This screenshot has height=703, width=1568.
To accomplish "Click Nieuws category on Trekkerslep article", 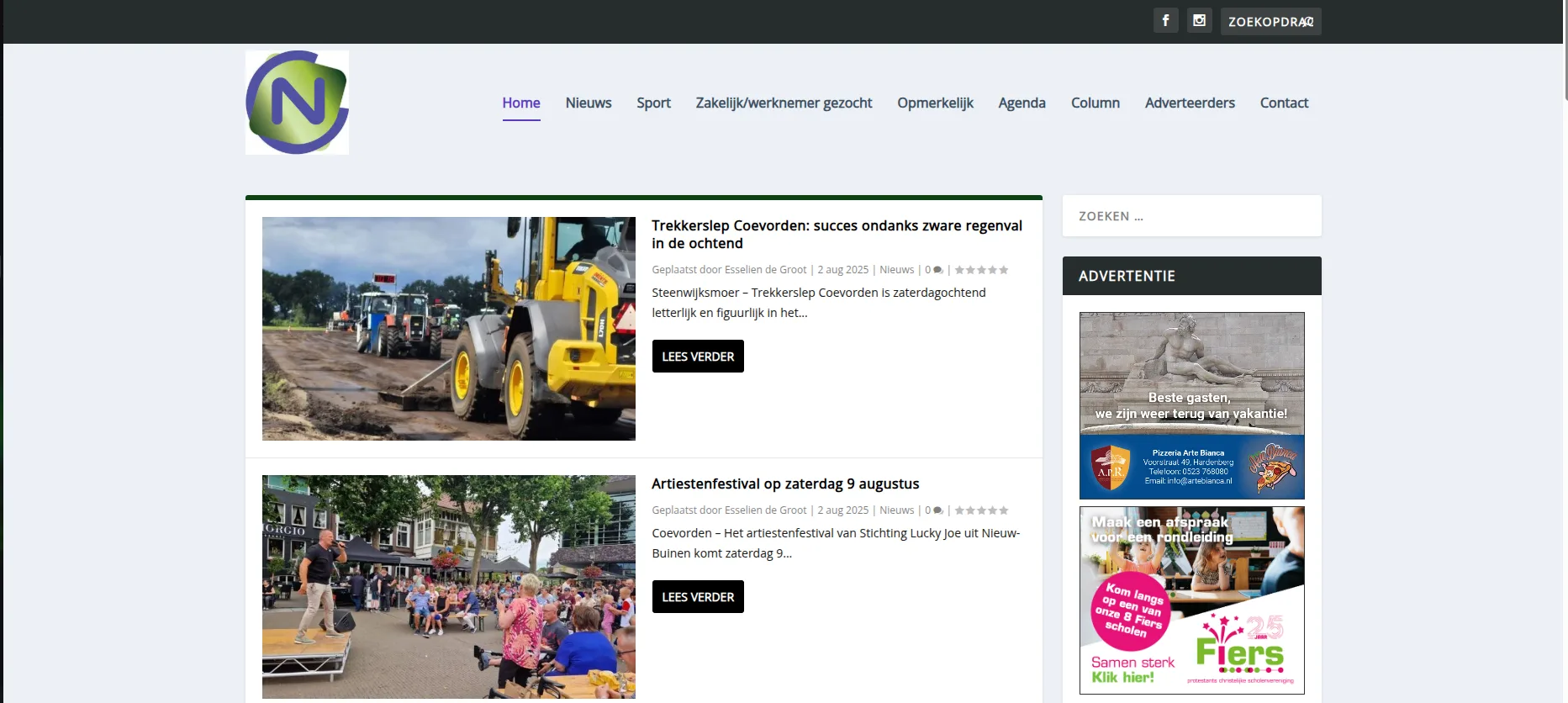I will click(896, 270).
